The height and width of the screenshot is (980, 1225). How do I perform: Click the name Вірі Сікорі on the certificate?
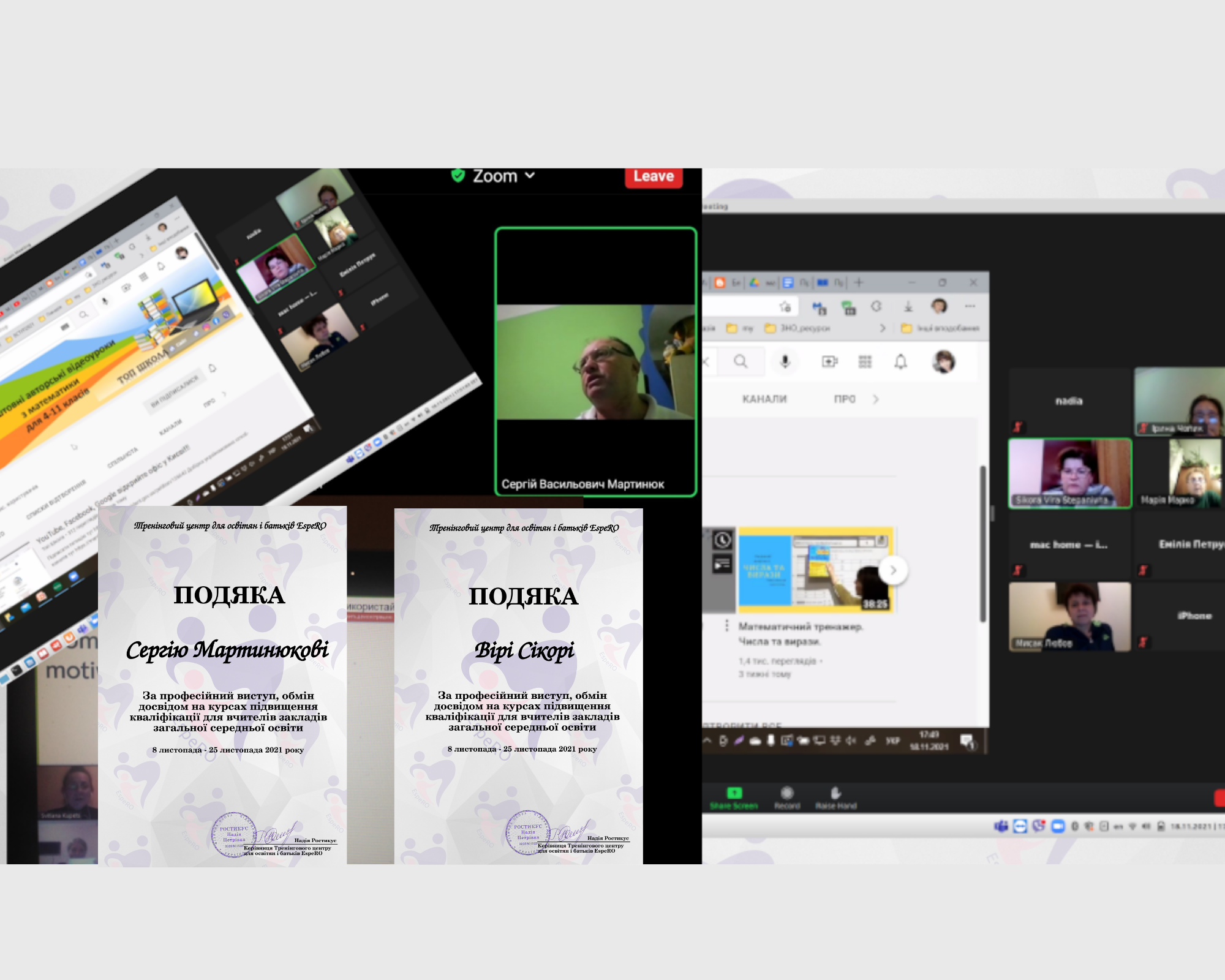pyautogui.click(x=524, y=650)
